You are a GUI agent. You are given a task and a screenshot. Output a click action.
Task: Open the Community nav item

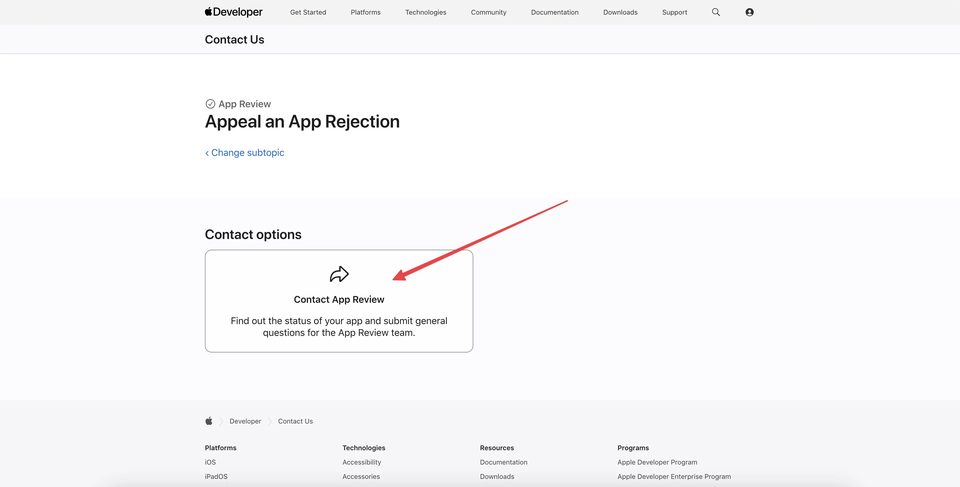click(x=489, y=12)
